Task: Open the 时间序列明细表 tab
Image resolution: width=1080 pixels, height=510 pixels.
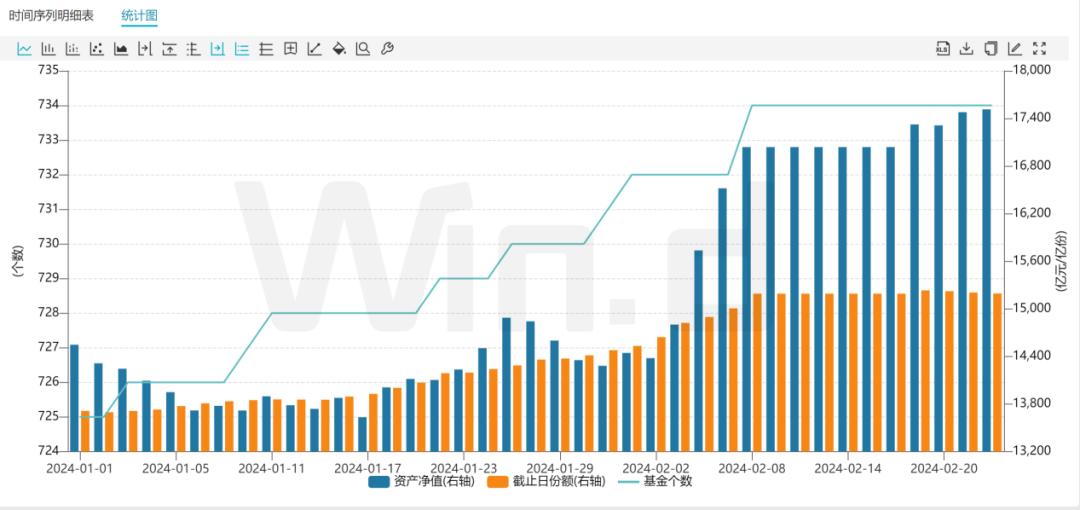Action: [x=51, y=16]
